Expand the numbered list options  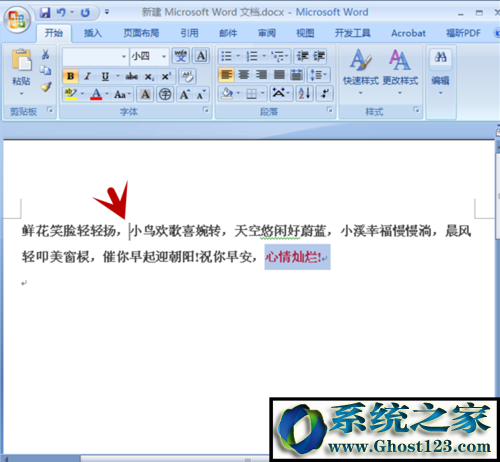tap(264, 56)
